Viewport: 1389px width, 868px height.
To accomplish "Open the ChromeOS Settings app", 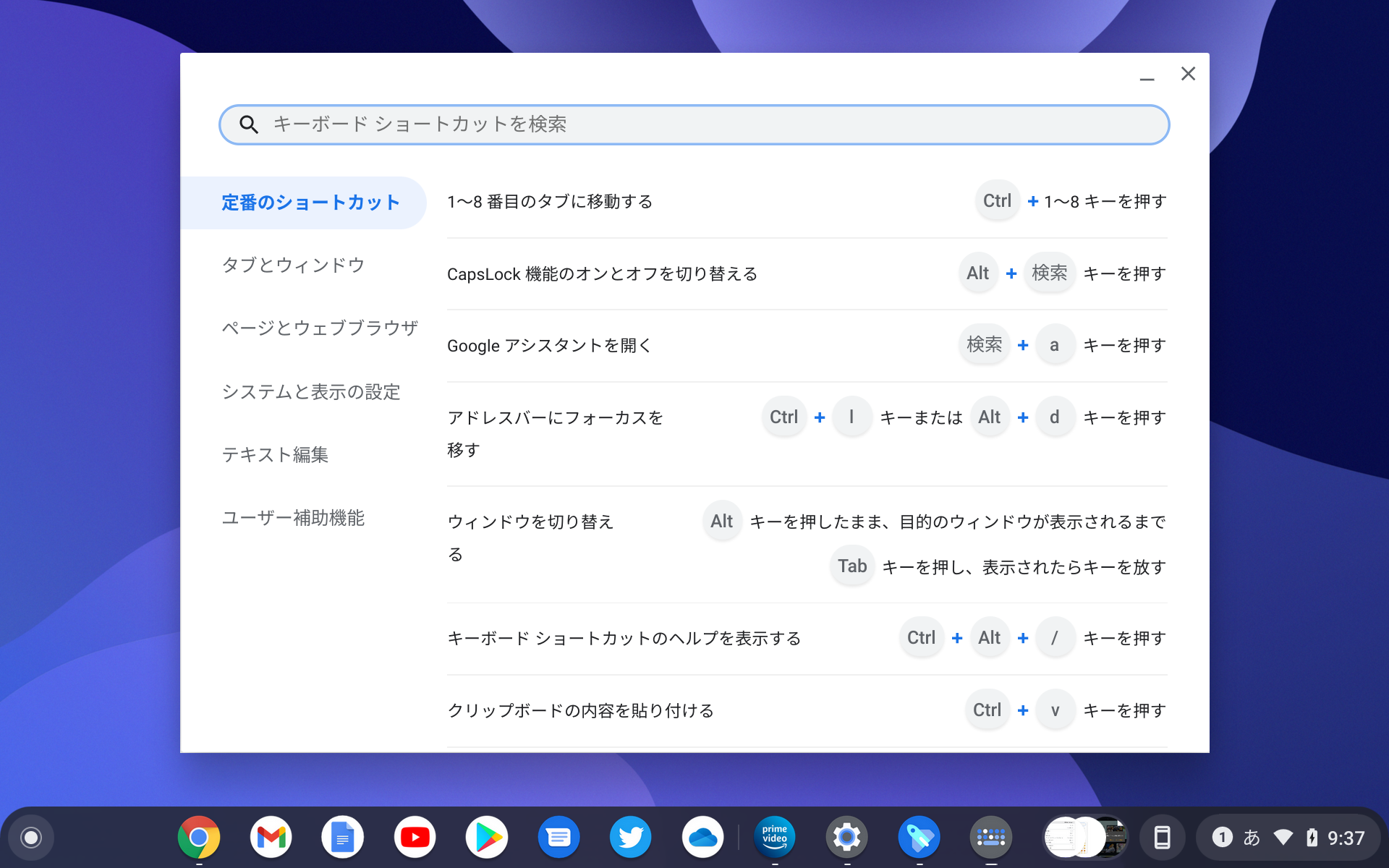I will (x=846, y=837).
